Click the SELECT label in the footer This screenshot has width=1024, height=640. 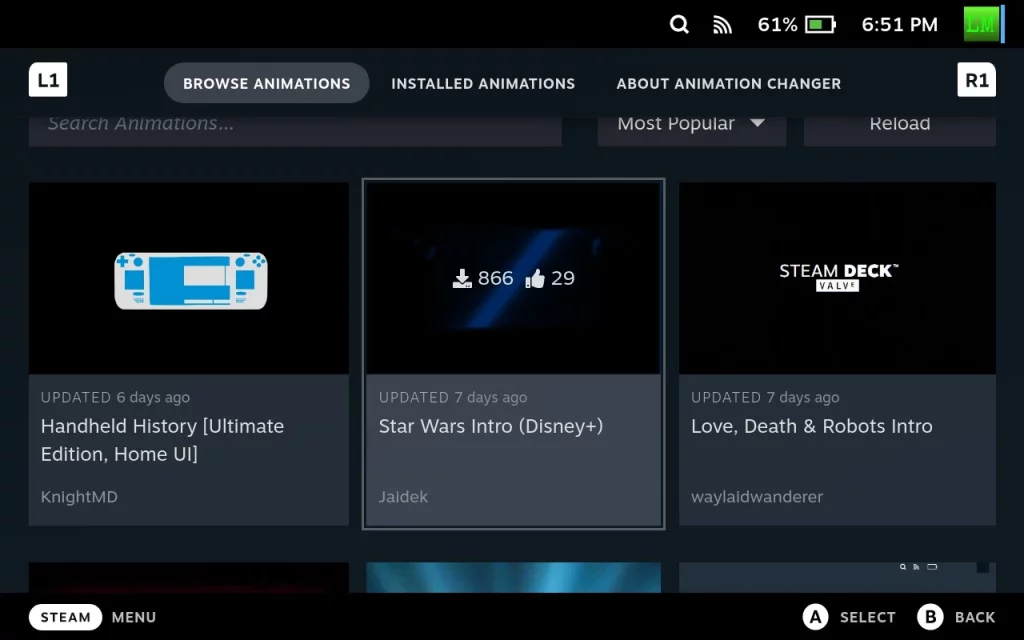(867, 617)
